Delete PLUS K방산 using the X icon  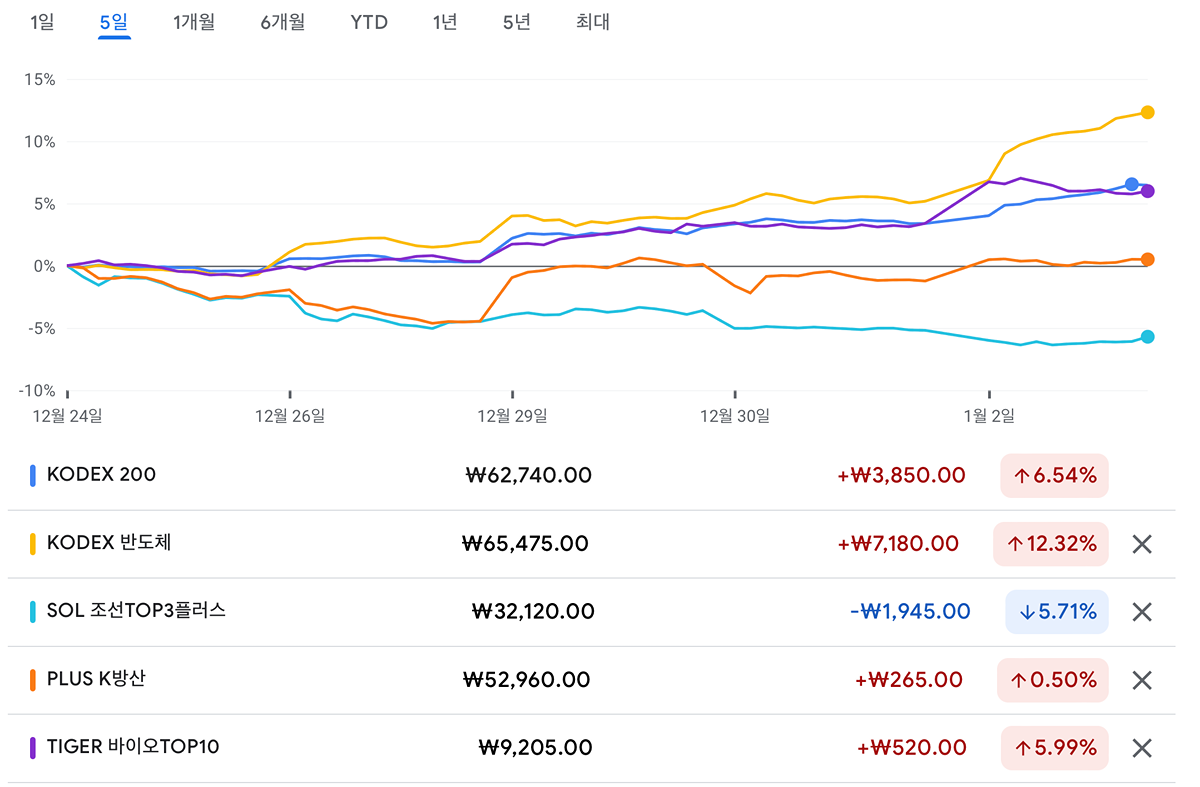pos(1142,680)
